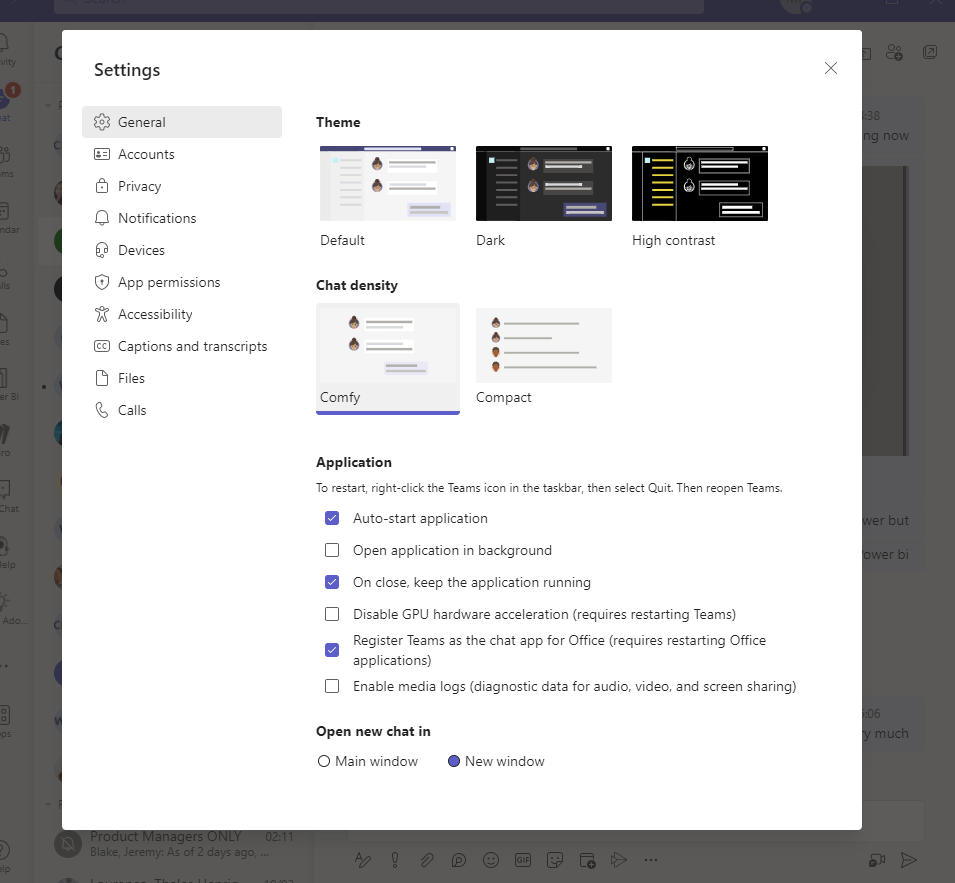Go to Notifications settings

181,218
